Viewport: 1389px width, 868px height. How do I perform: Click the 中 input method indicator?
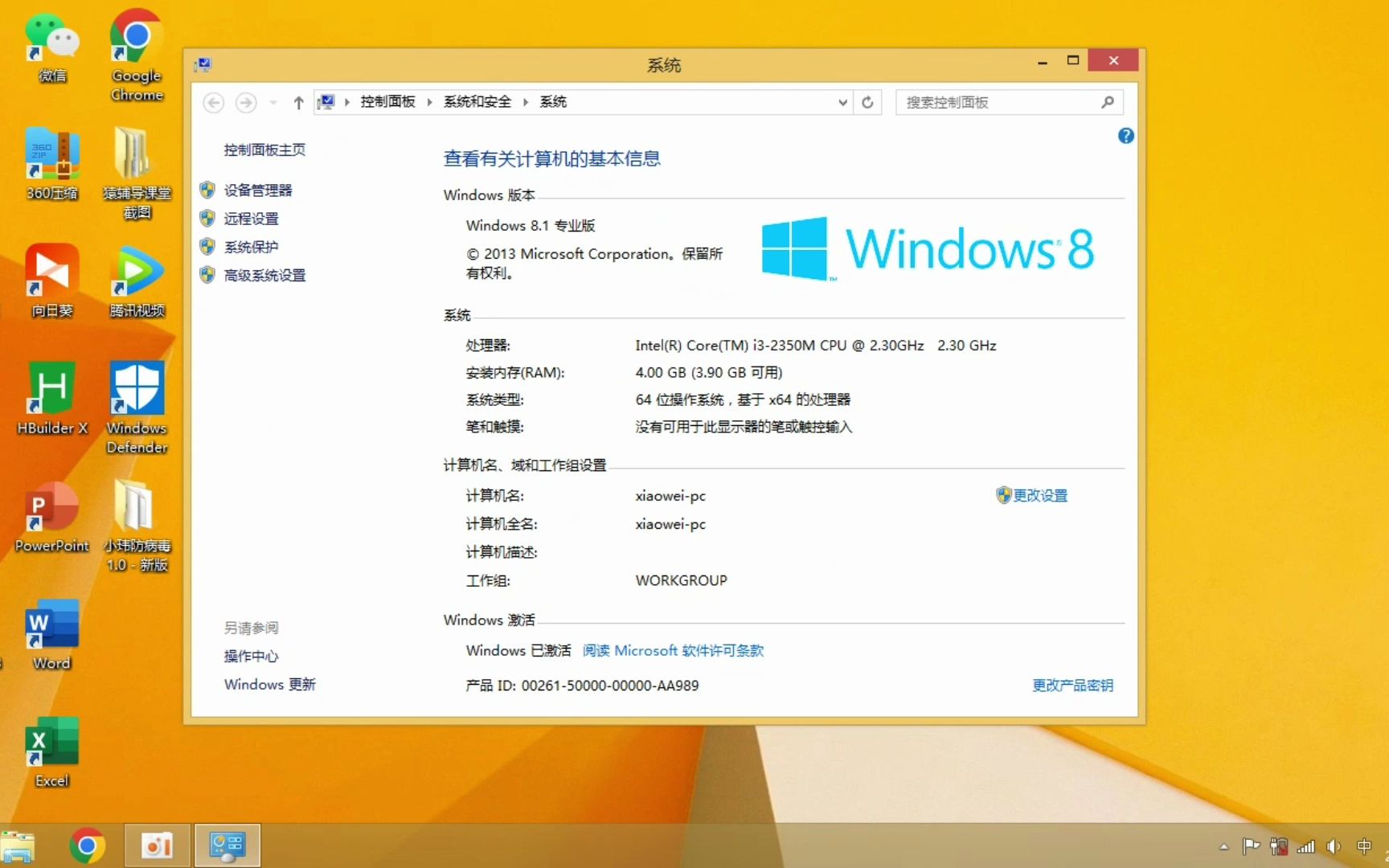click(1364, 846)
